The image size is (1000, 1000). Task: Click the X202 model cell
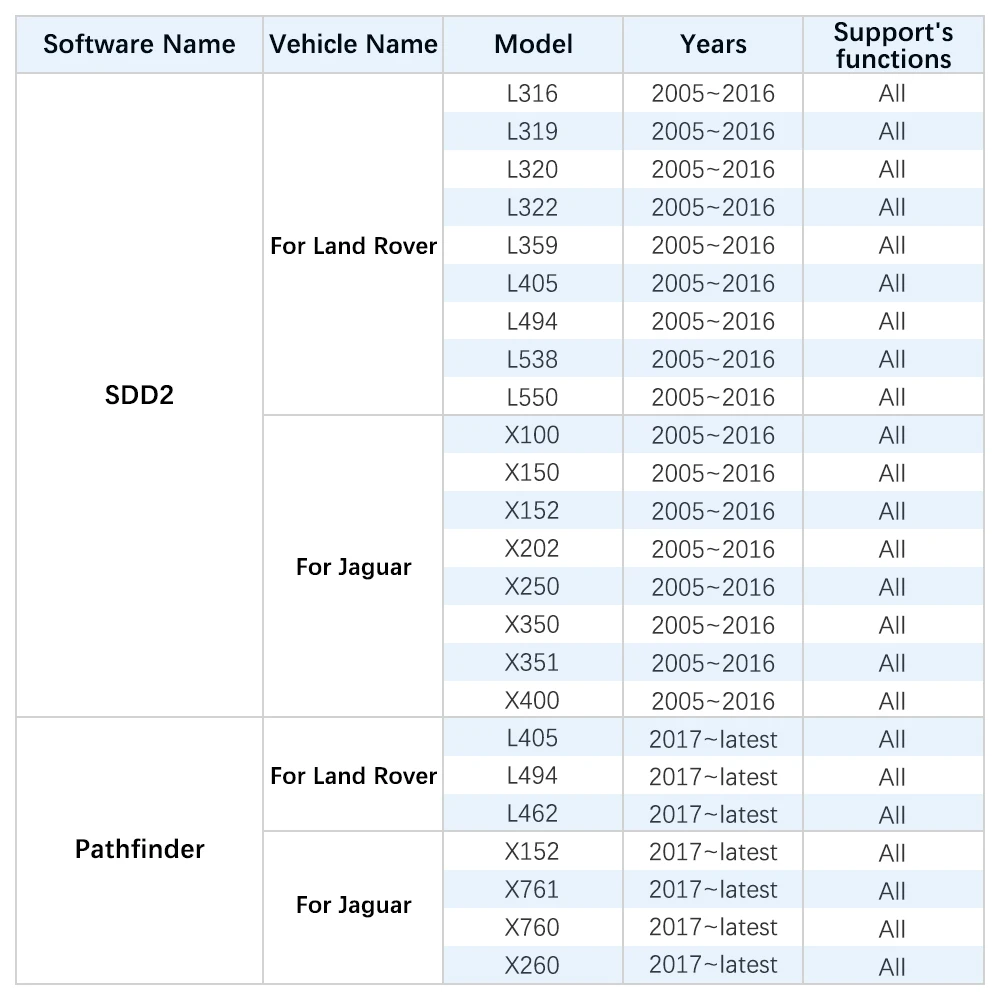click(x=533, y=548)
